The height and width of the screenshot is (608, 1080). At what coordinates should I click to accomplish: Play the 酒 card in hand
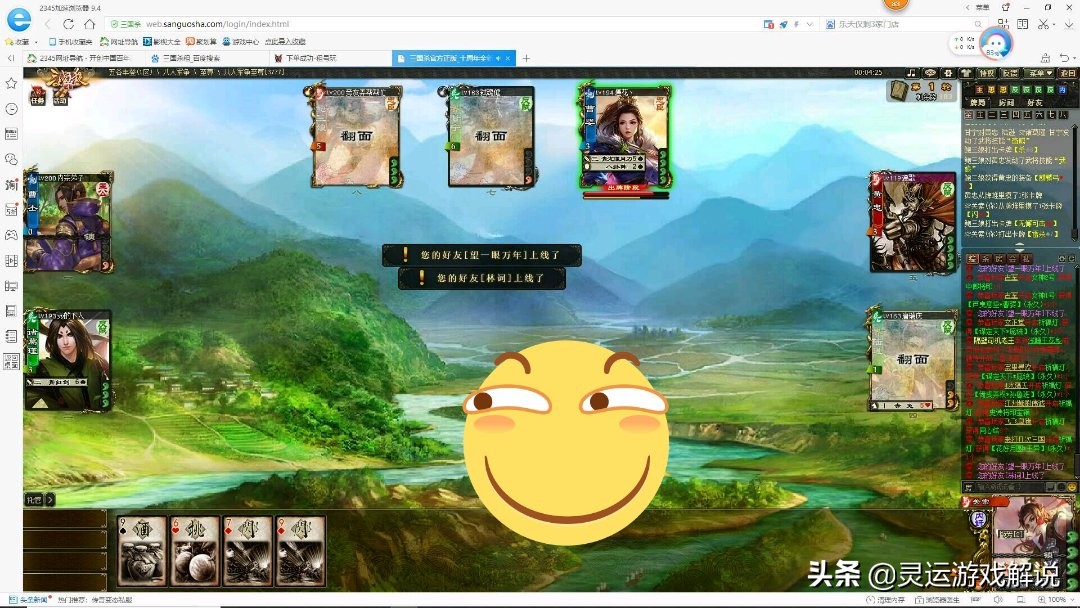point(141,552)
